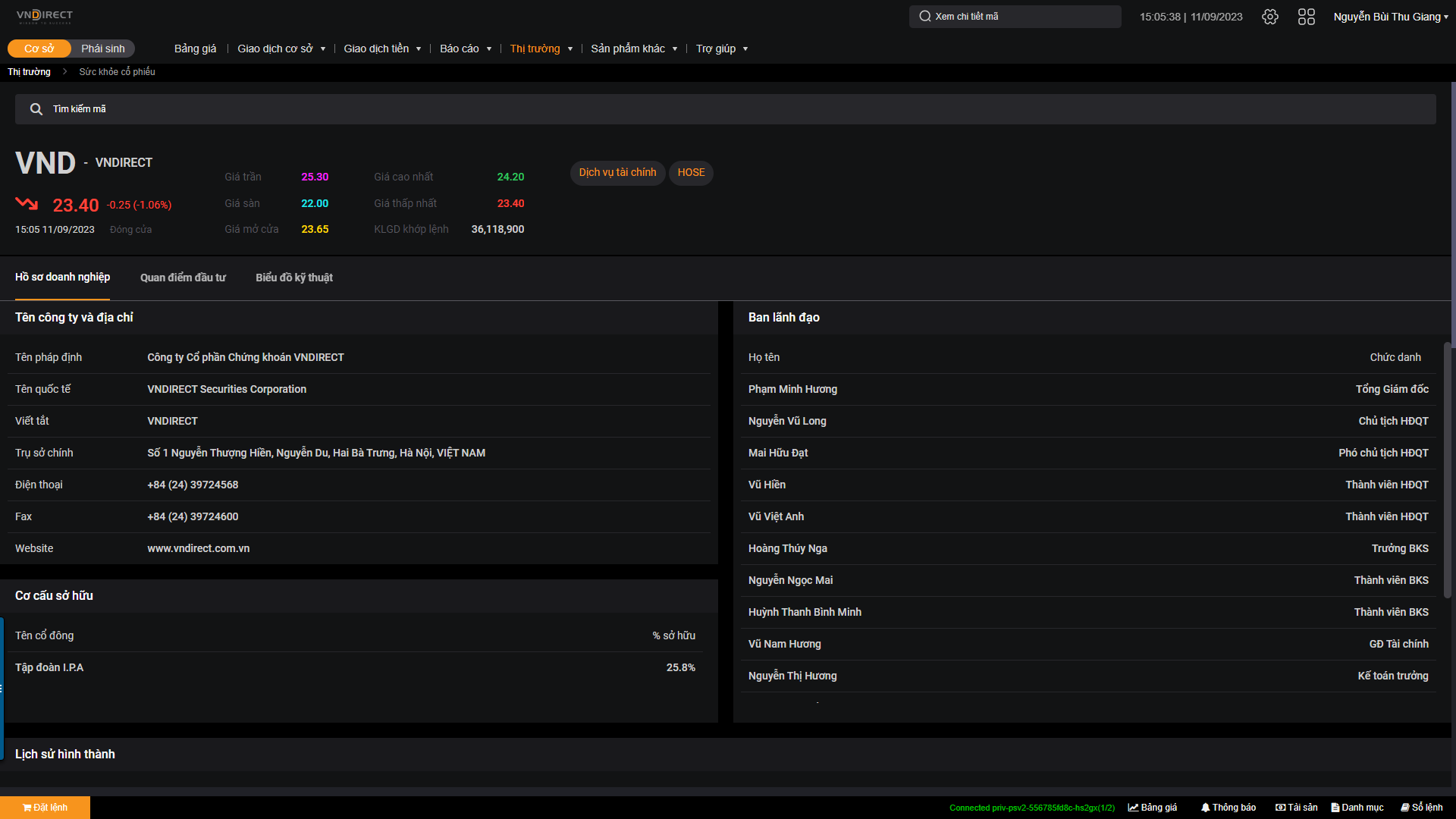1456x819 pixels.
Task: Expand the 'Báo cáo' menu
Action: pyautogui.click(x=466, y=49)
